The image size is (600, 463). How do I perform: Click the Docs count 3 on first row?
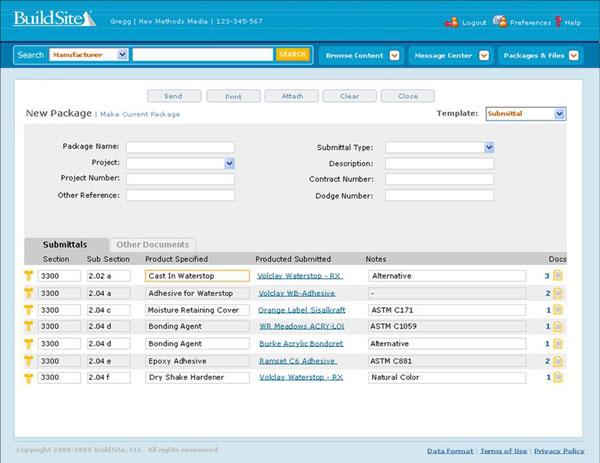(547, 276)
